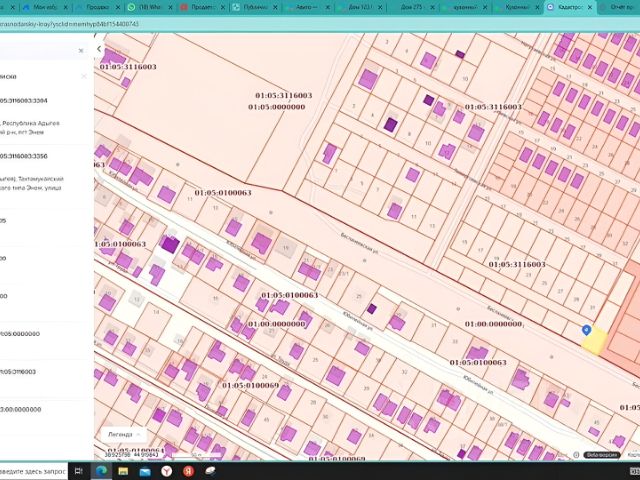The image size is (640, 480).
Task: Switch to the Дом 275 browser tab
Action: point(411,7)
